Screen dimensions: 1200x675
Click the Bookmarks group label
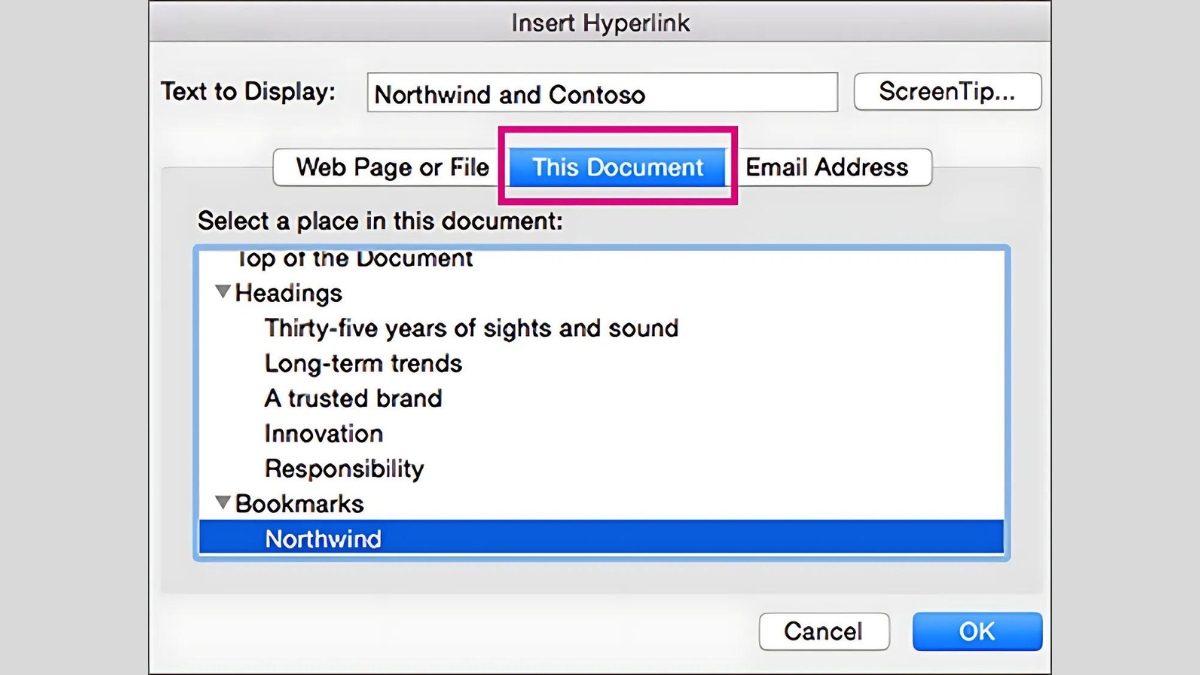[x=300, y=503]
